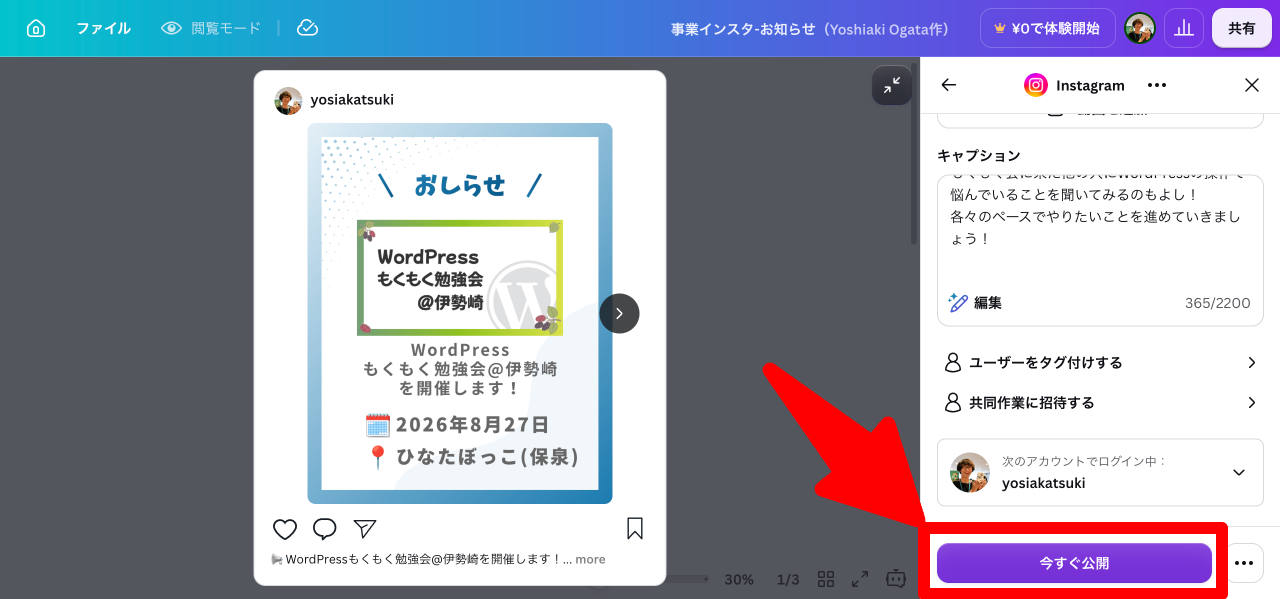
Task: Click profile picture in post preview header
Action: (288, 100)
